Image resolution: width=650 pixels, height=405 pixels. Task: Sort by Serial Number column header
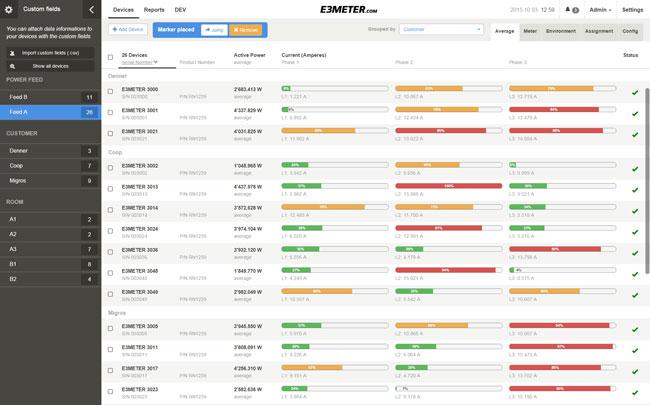[x=139, y=62]
